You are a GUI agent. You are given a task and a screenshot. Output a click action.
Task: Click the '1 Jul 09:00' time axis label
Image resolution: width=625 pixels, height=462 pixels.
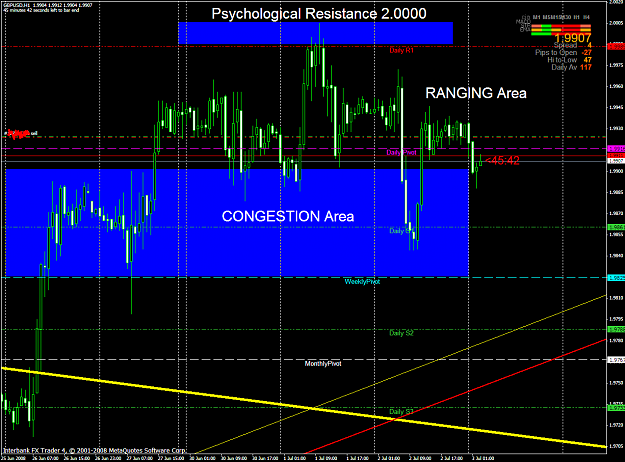coord(326,458)
